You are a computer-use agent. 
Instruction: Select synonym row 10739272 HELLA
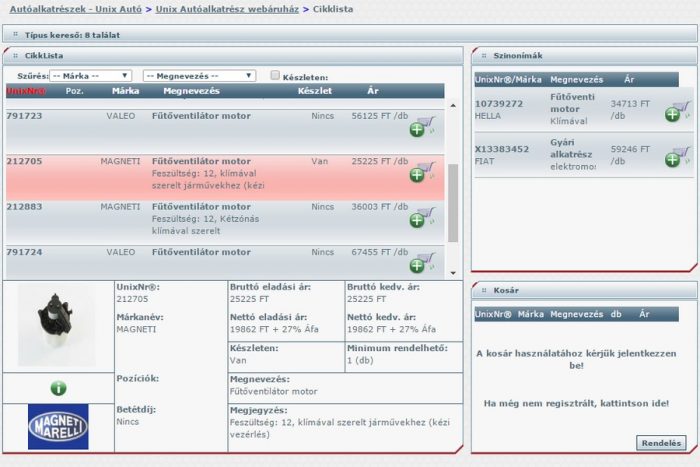coord(583,109)
